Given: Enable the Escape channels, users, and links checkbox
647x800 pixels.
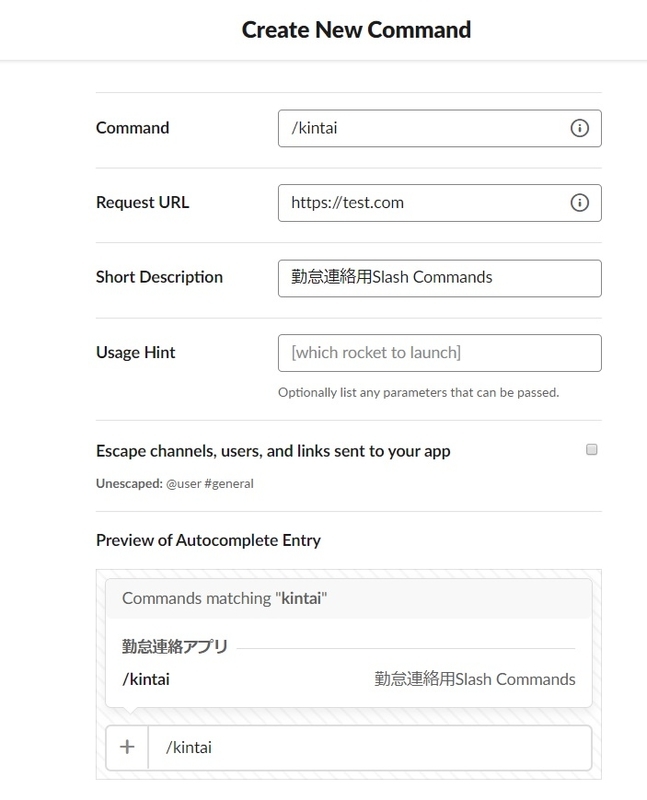Looking at the screenshot, I should point(591,449).
